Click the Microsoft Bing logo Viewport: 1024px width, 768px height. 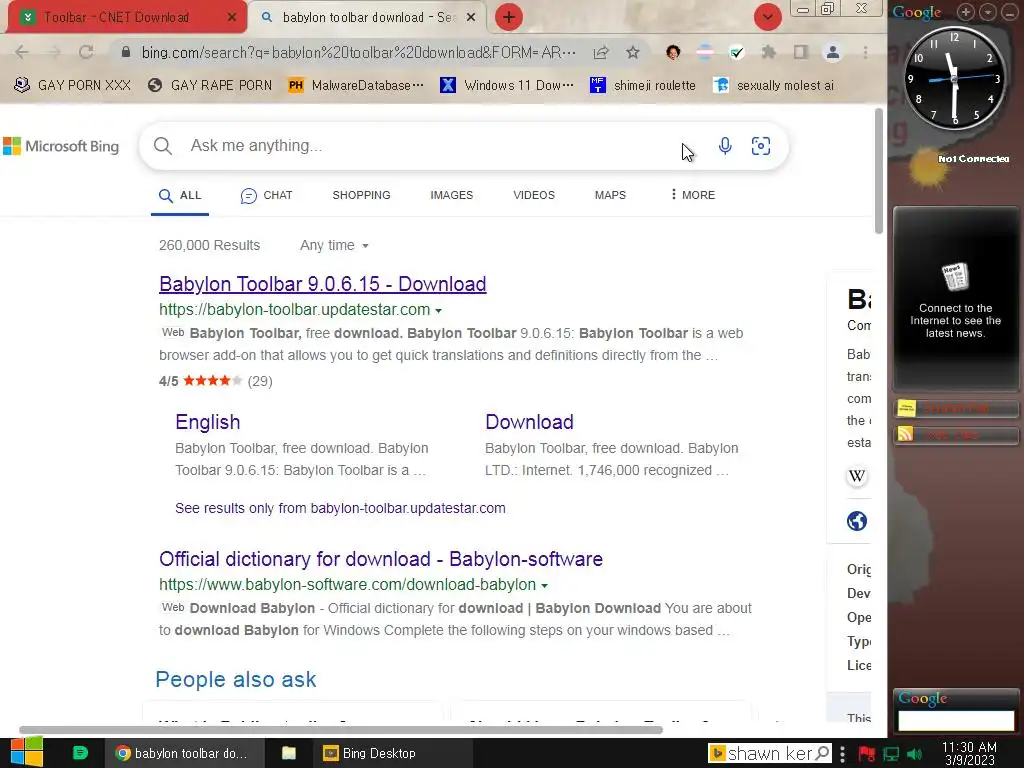[61, 146]
